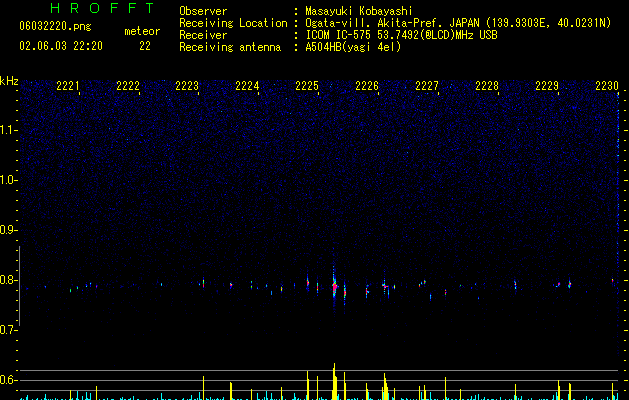Click the Receiver label
Screen dimensions: 629x400
pyautogui.click(x=203, y=35)
